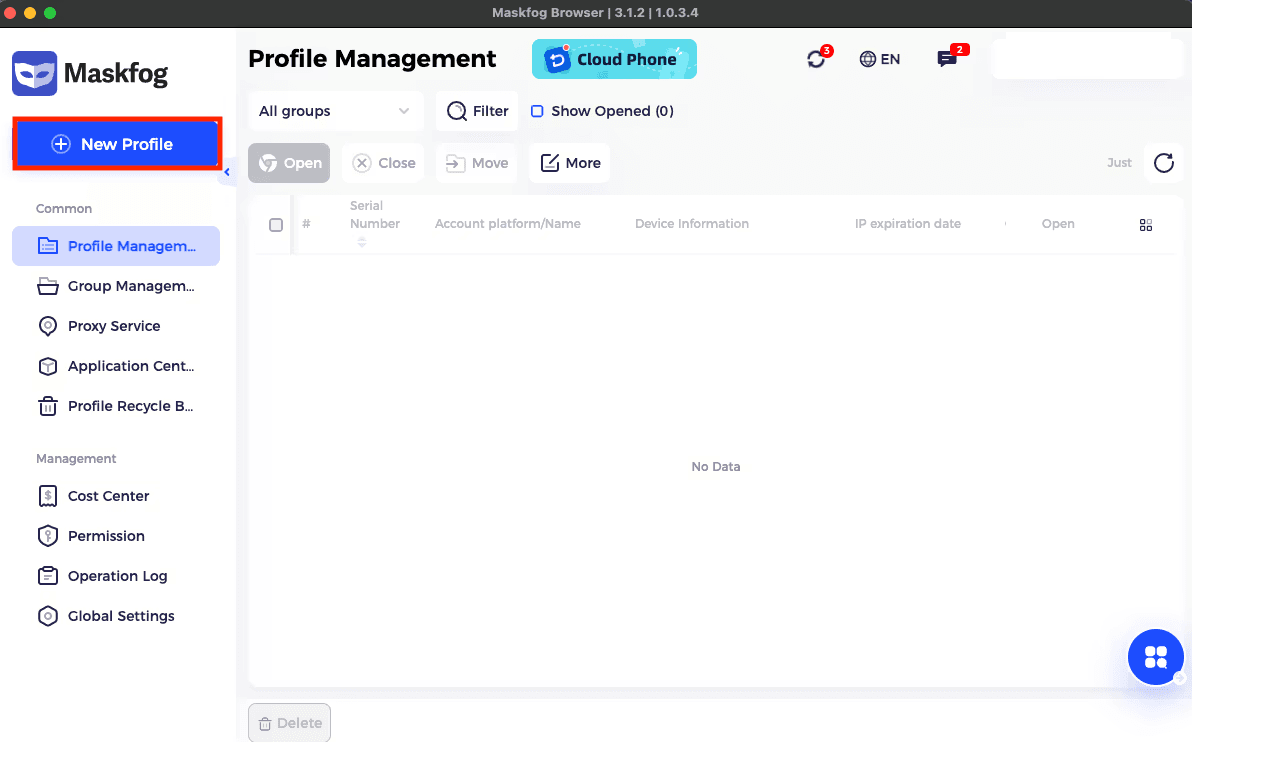Click the No Data placeholder text
The width and height of the screenshot is (1285, 770).
(716, 467)
